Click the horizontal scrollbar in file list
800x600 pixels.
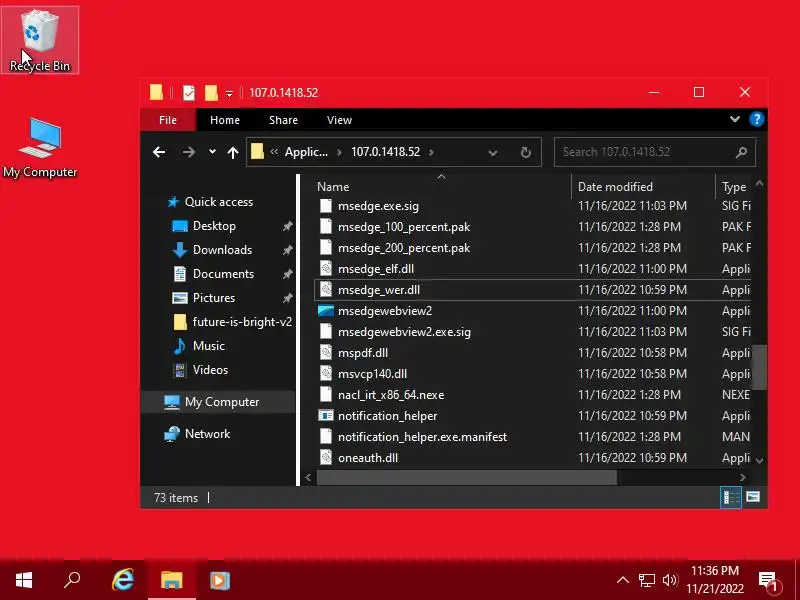(x=466, y=478)
